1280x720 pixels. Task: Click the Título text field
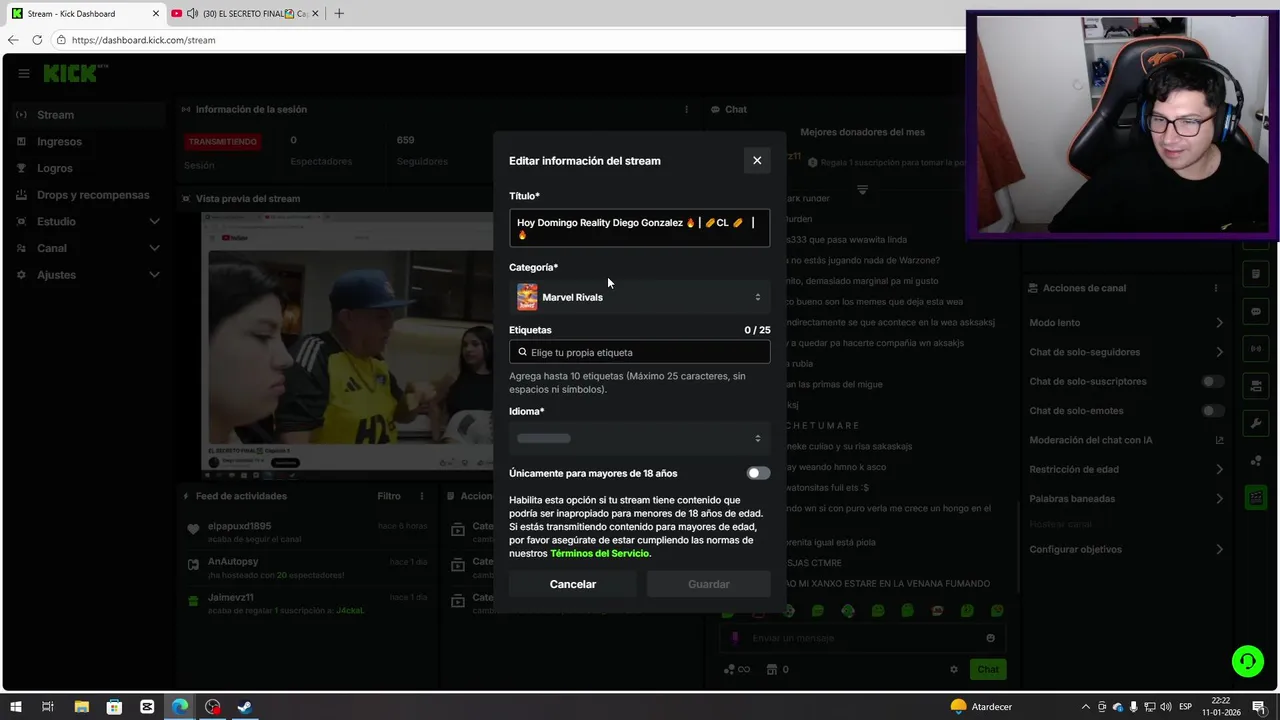639,228
